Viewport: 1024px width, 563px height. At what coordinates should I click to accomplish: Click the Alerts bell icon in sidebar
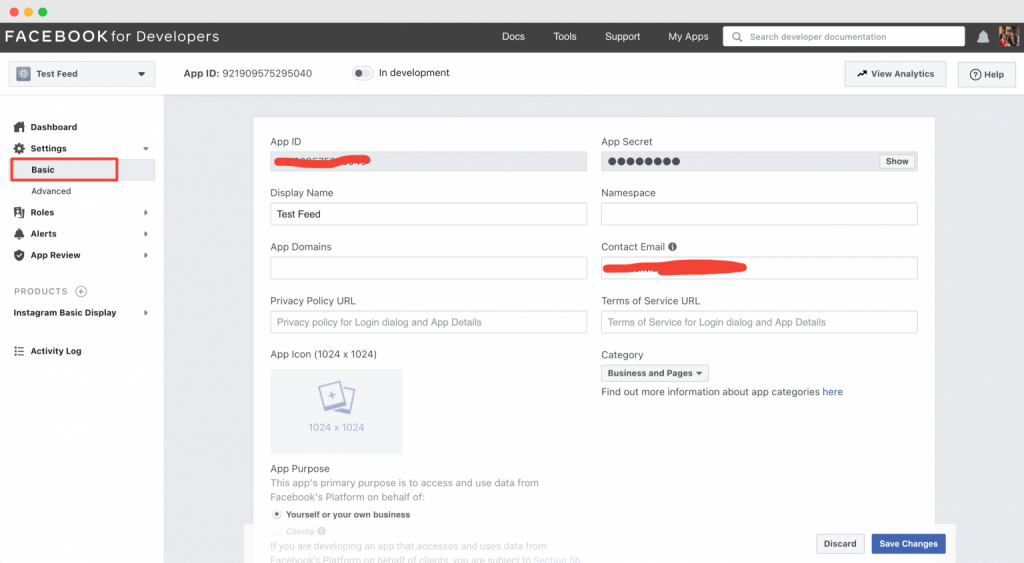(19, 234)
